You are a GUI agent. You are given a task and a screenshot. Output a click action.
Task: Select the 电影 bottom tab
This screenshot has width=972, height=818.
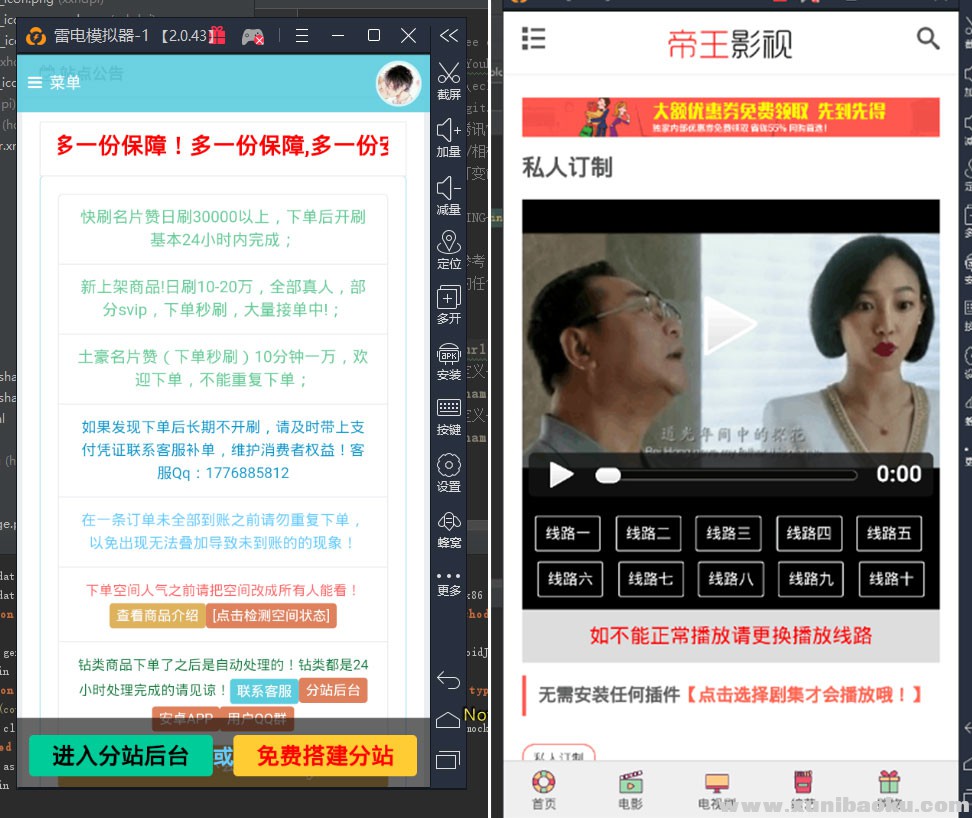pyautogui.click(x=630, y=789)
